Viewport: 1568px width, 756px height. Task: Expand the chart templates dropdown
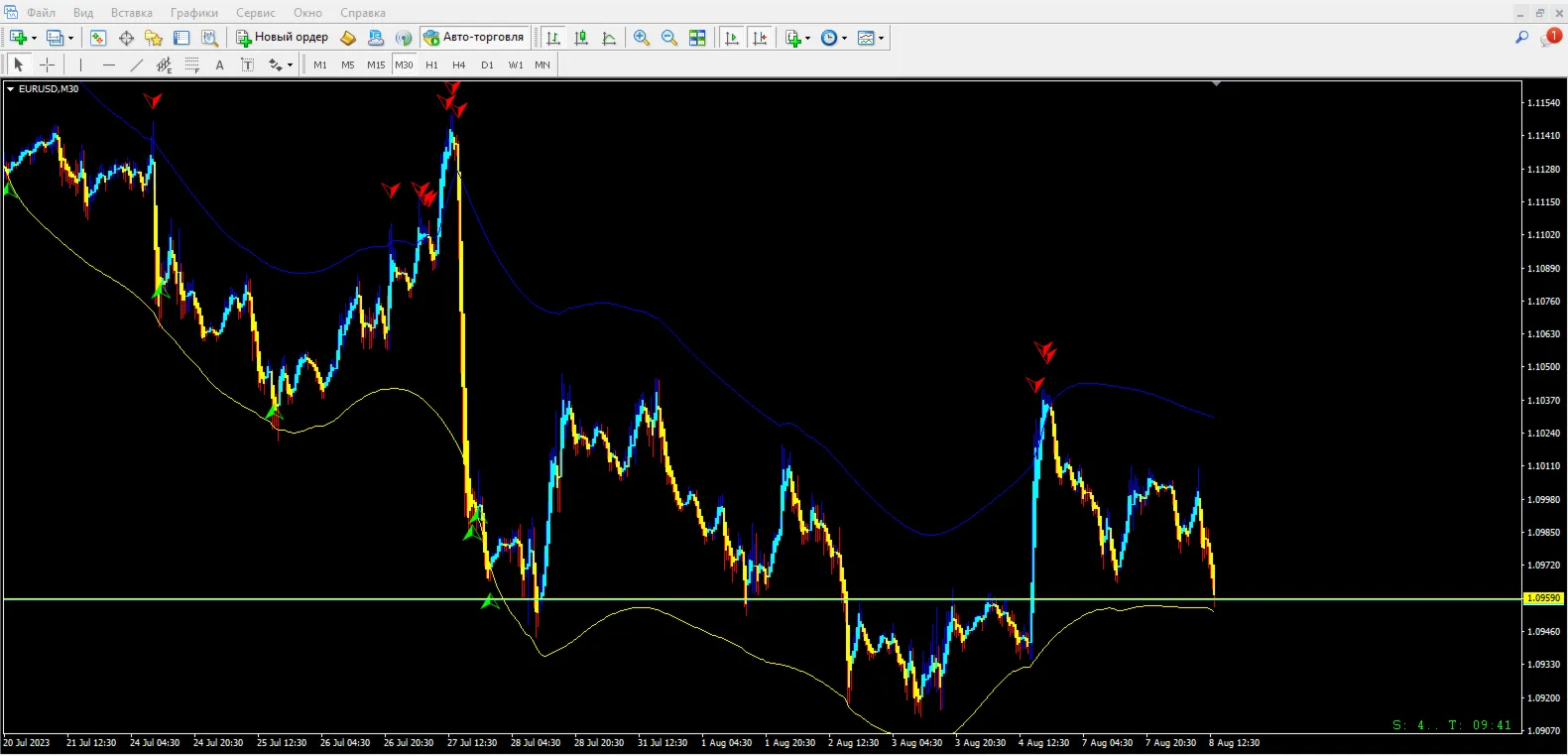click(x=871, y=38)
